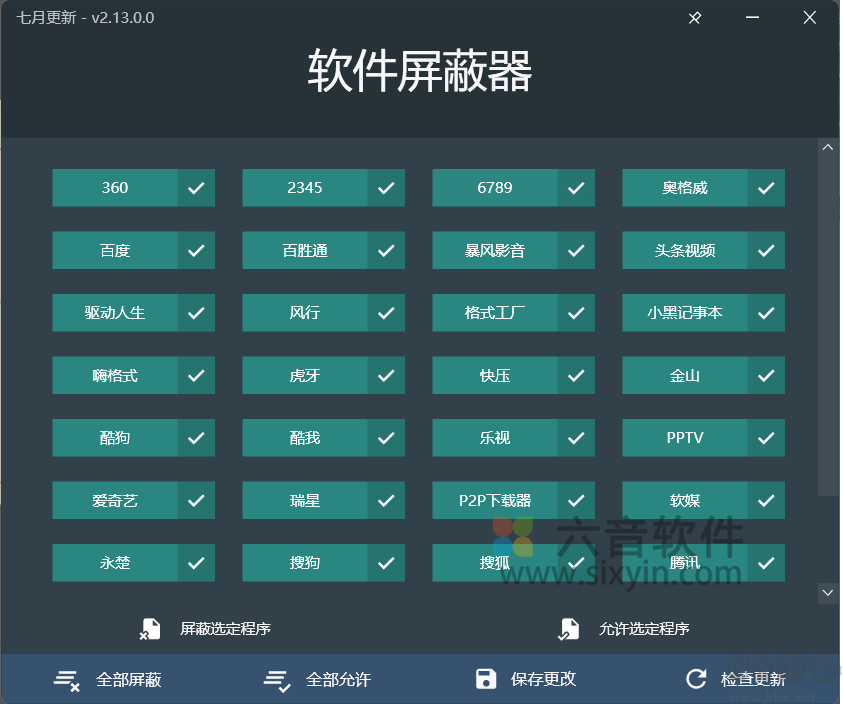Click the 检查更新 button
This screenshot has width=843, height=704.
pos(753,678)
